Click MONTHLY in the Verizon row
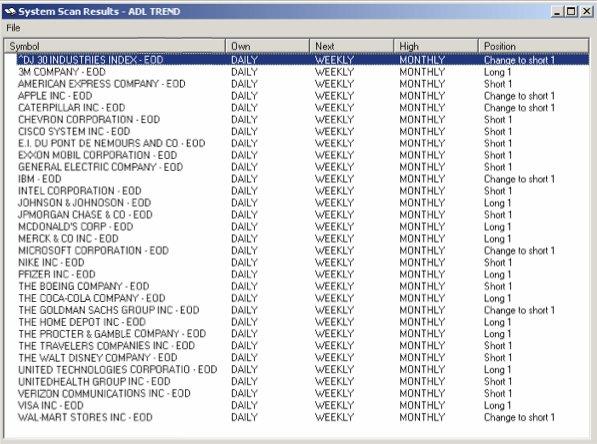Image resolution: width=597 pixels, height=444 pixels. (422, 393)
